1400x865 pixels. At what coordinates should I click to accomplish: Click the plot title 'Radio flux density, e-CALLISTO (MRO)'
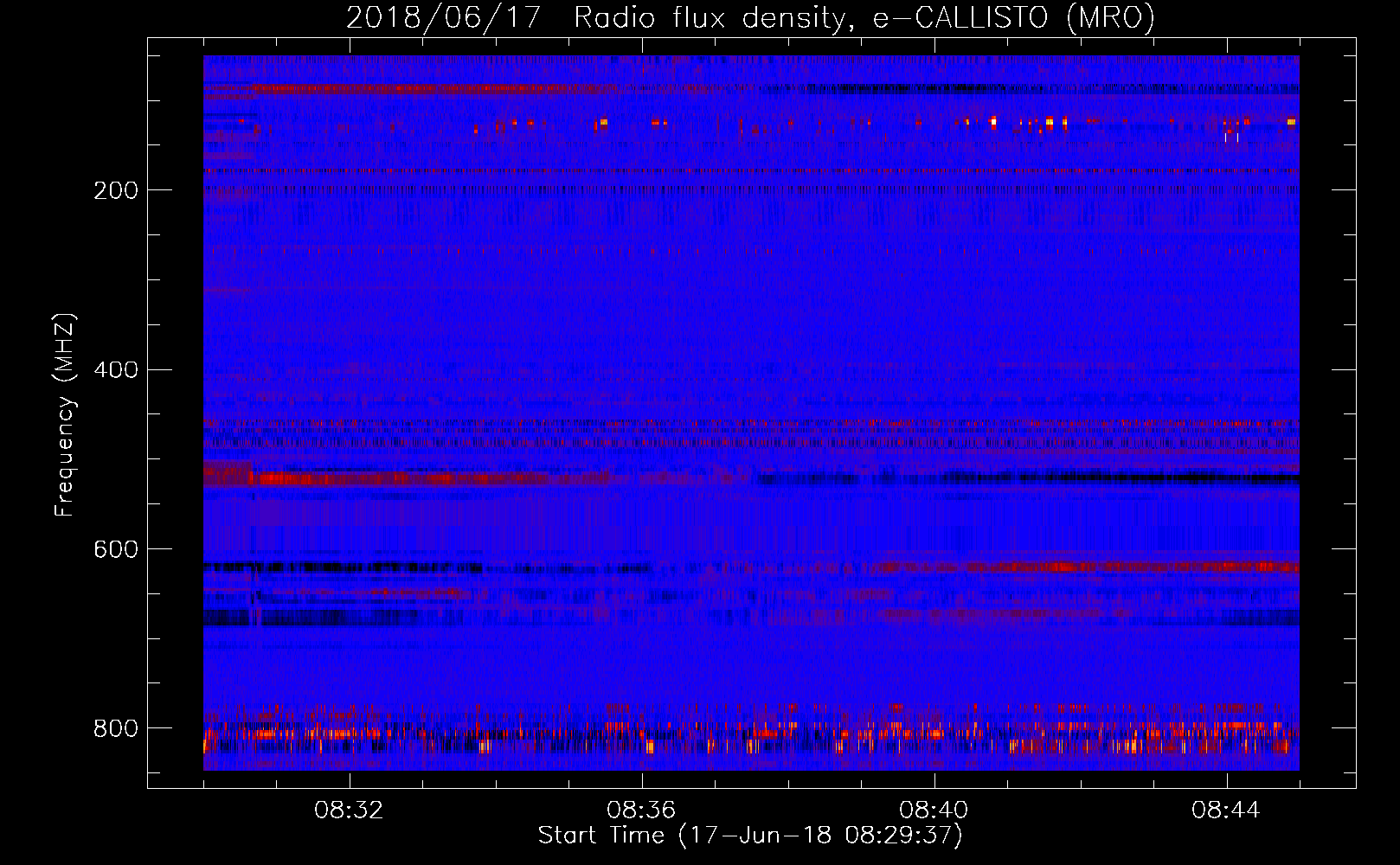coord(864,18)
